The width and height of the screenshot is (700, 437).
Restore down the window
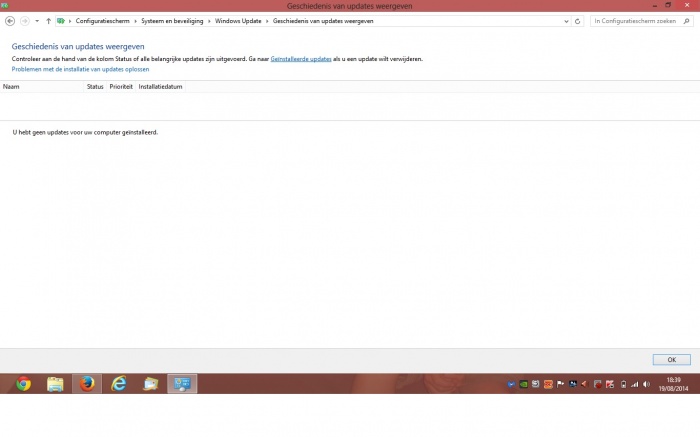tap(668, 5)
